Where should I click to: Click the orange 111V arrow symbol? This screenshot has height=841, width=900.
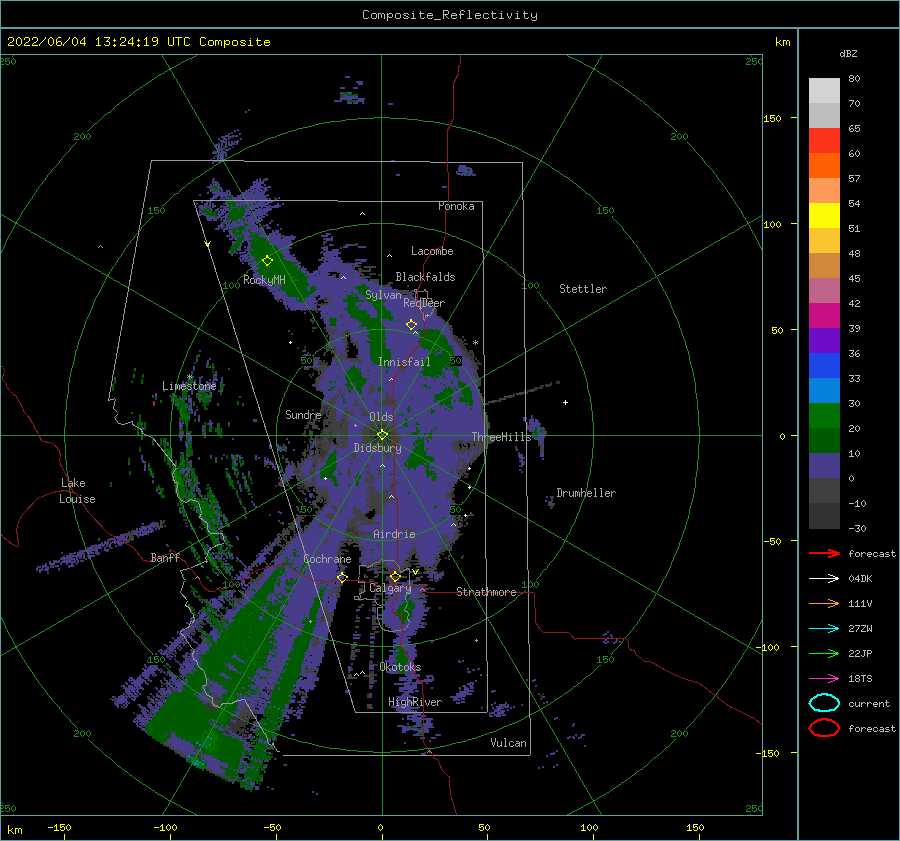pos(824,603)
